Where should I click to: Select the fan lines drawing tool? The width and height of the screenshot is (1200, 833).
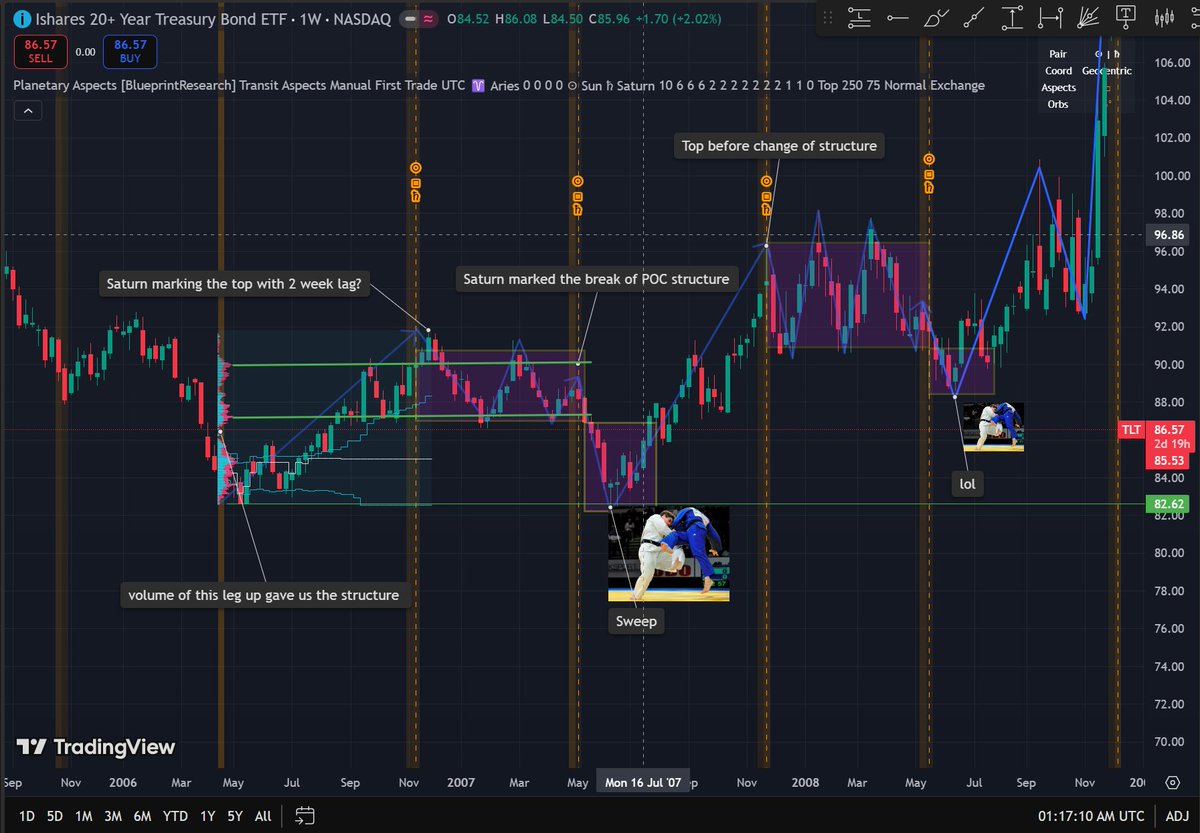[1088, 17]
